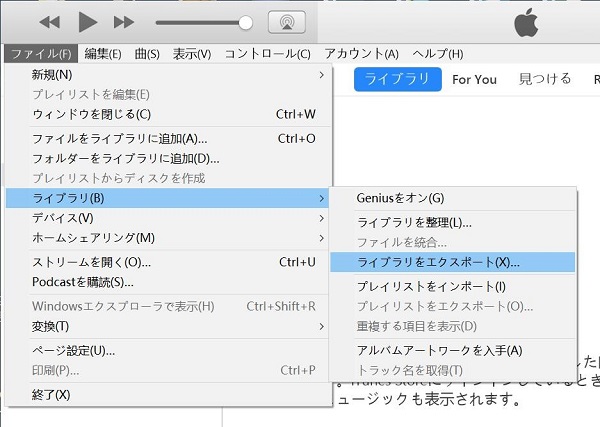Click the fast forward next button
This screenshot has height=427, width=600.
point(124,22)
